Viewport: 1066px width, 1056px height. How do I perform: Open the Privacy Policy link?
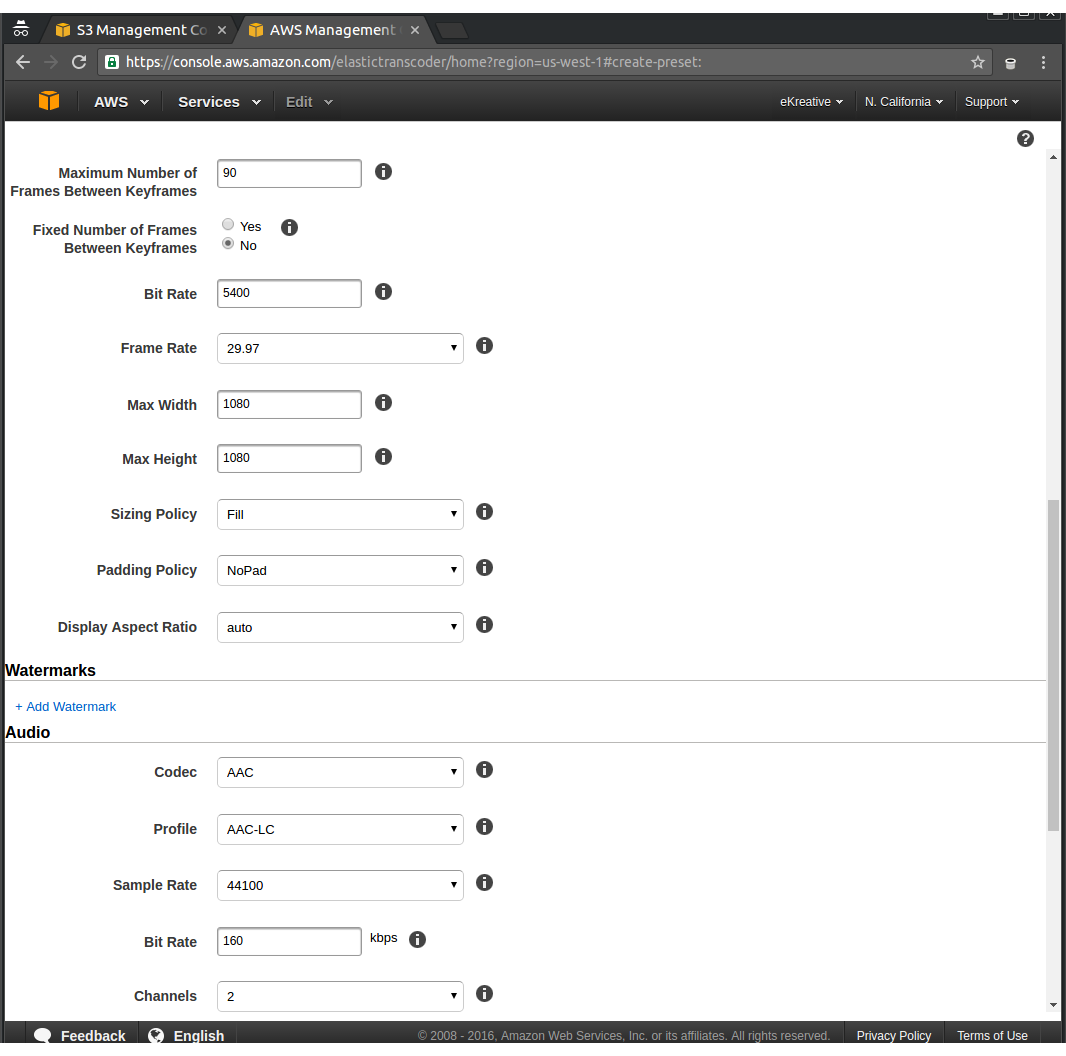(893, 1036)
